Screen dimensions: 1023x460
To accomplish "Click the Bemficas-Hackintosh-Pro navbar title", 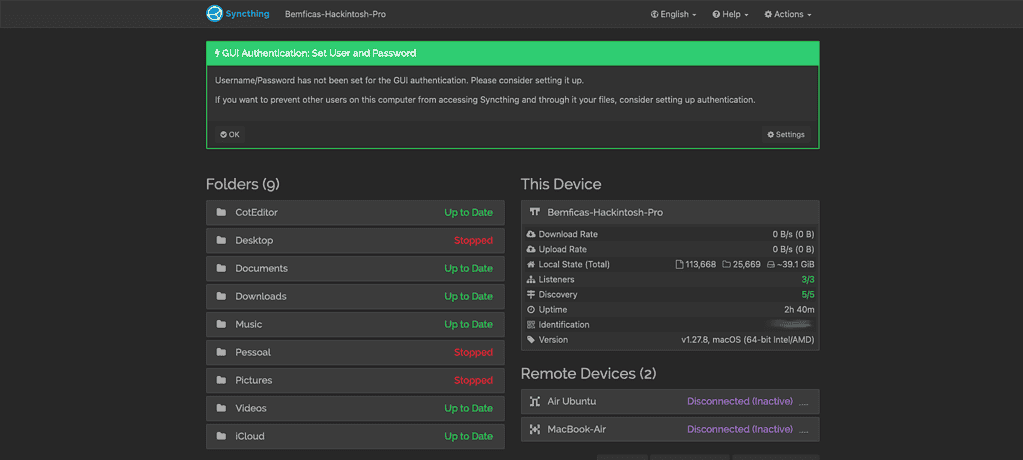I will click(x=335, y=15).
